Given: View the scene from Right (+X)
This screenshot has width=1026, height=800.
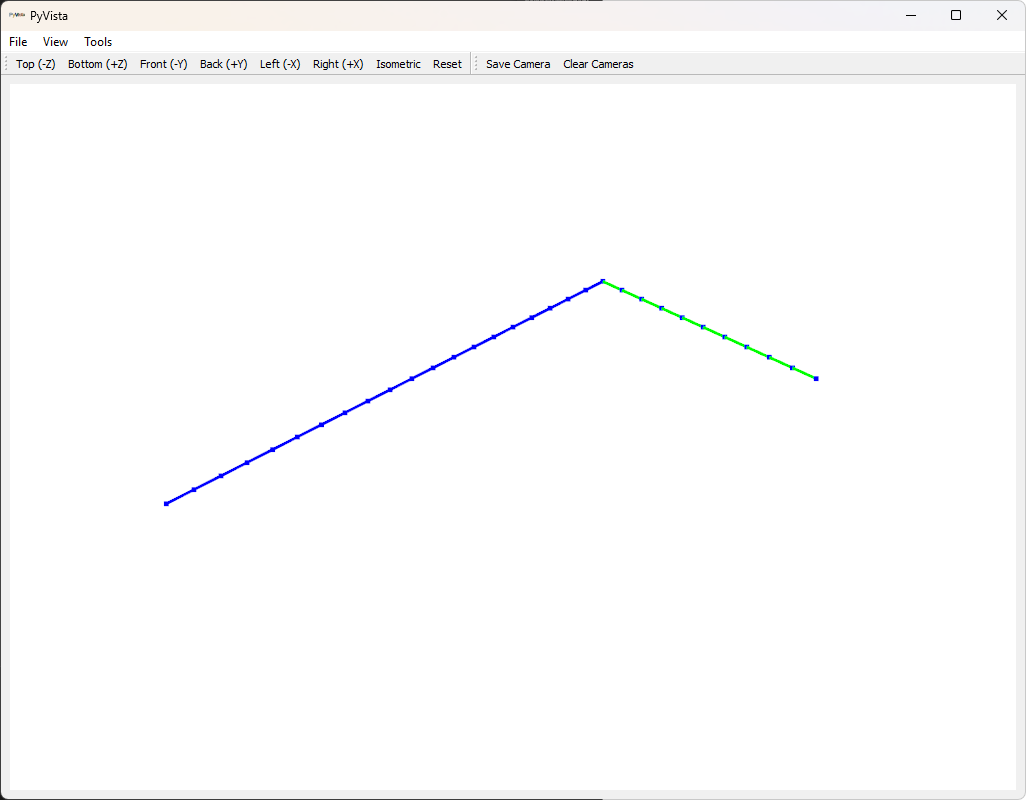Looking at the screenshot, I should (337, 63).
